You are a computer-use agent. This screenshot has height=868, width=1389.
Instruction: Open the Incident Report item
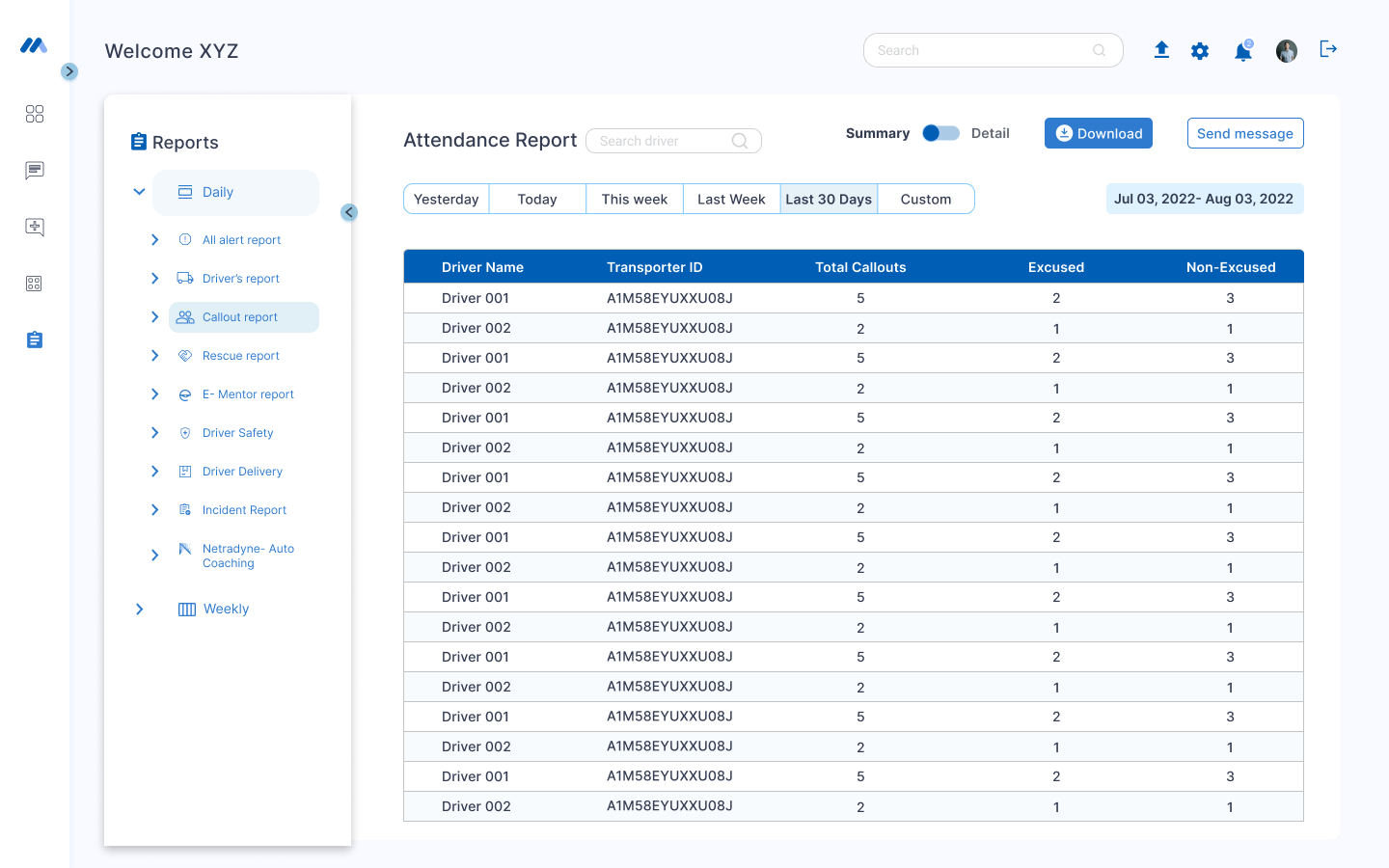[x=244, y=510]
